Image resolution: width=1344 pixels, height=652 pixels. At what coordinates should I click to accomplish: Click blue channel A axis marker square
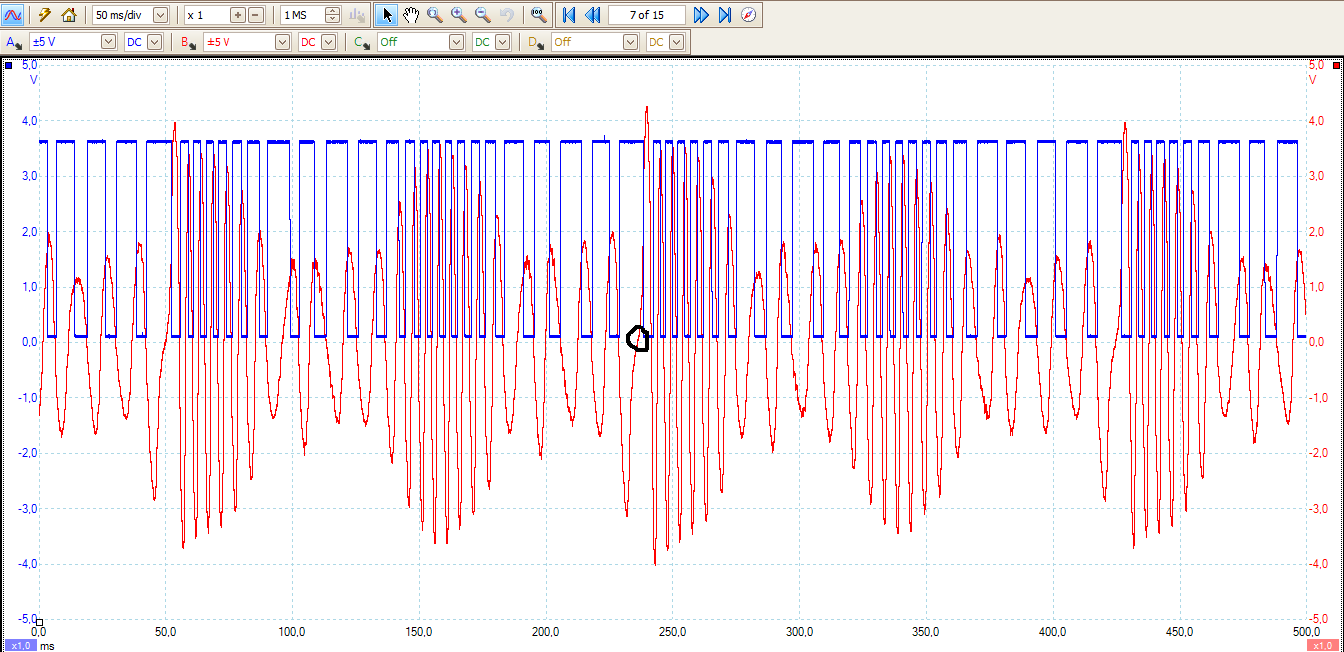coord(9,65)
